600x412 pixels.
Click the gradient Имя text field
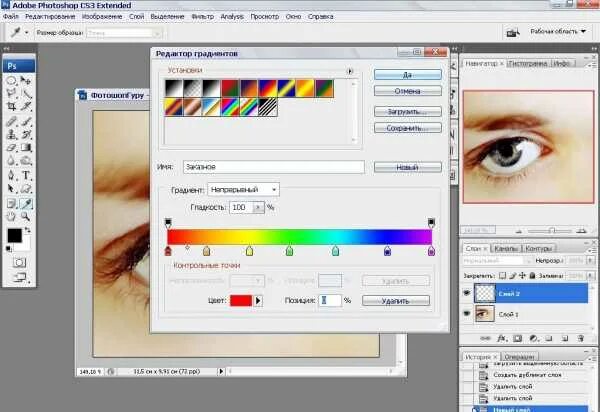[274, 167]
